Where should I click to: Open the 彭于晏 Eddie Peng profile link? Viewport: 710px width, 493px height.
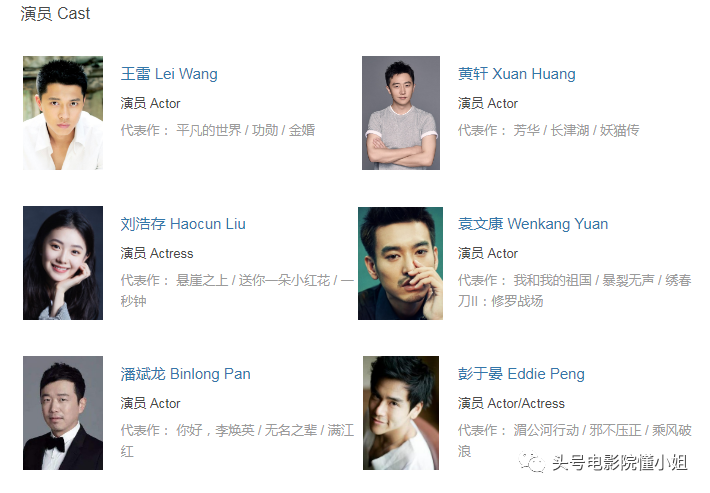click(521, 374)
